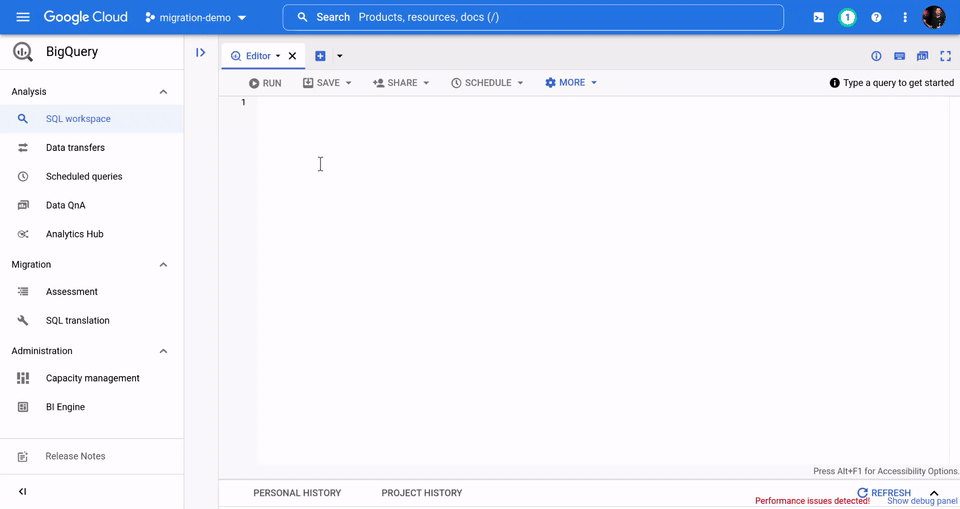This screenshot has height=509, width=960.
Task: Open the Personal History tab
Action: 297,493
